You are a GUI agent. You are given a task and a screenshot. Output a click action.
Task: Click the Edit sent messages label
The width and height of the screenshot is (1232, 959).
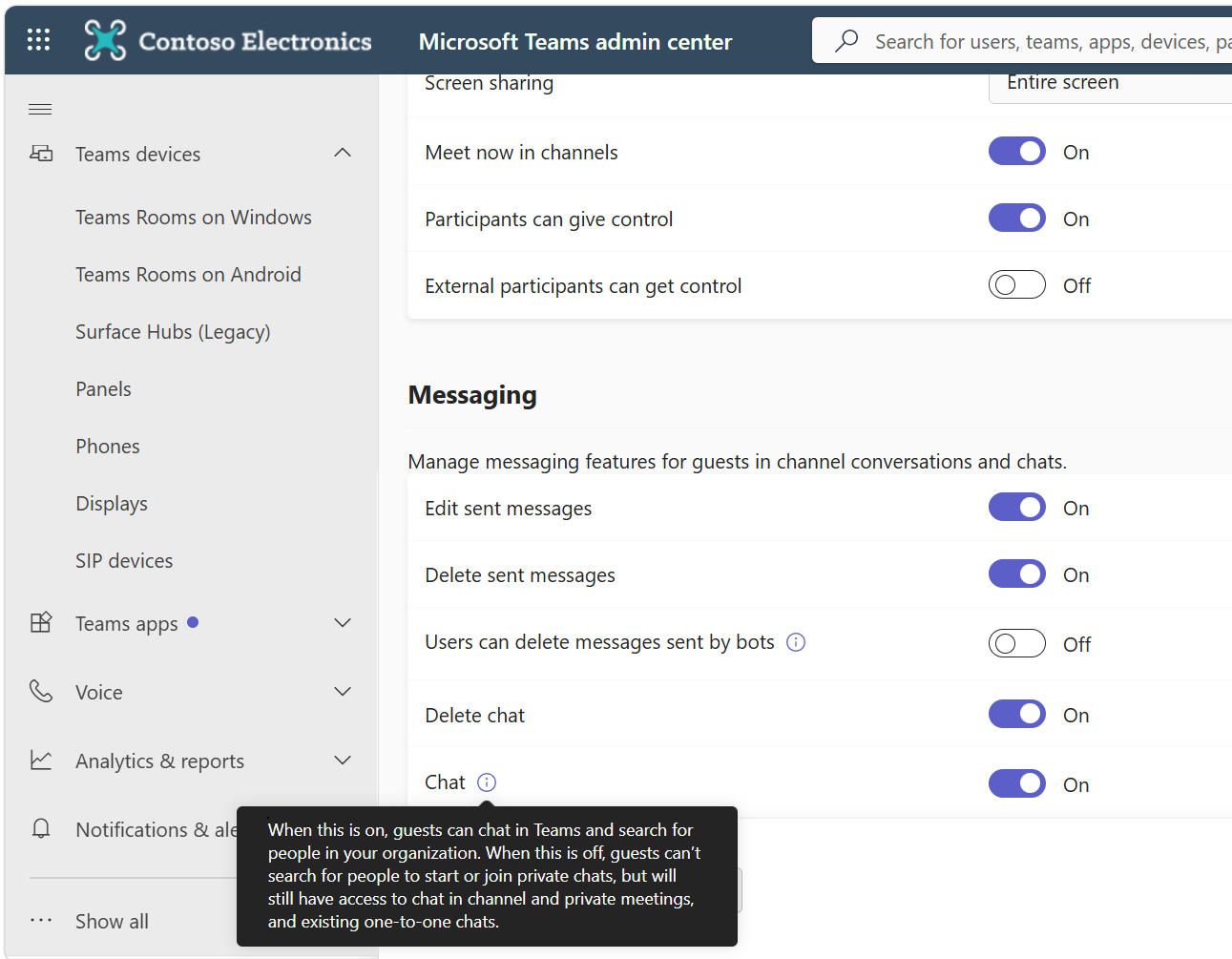coord(508,509)
